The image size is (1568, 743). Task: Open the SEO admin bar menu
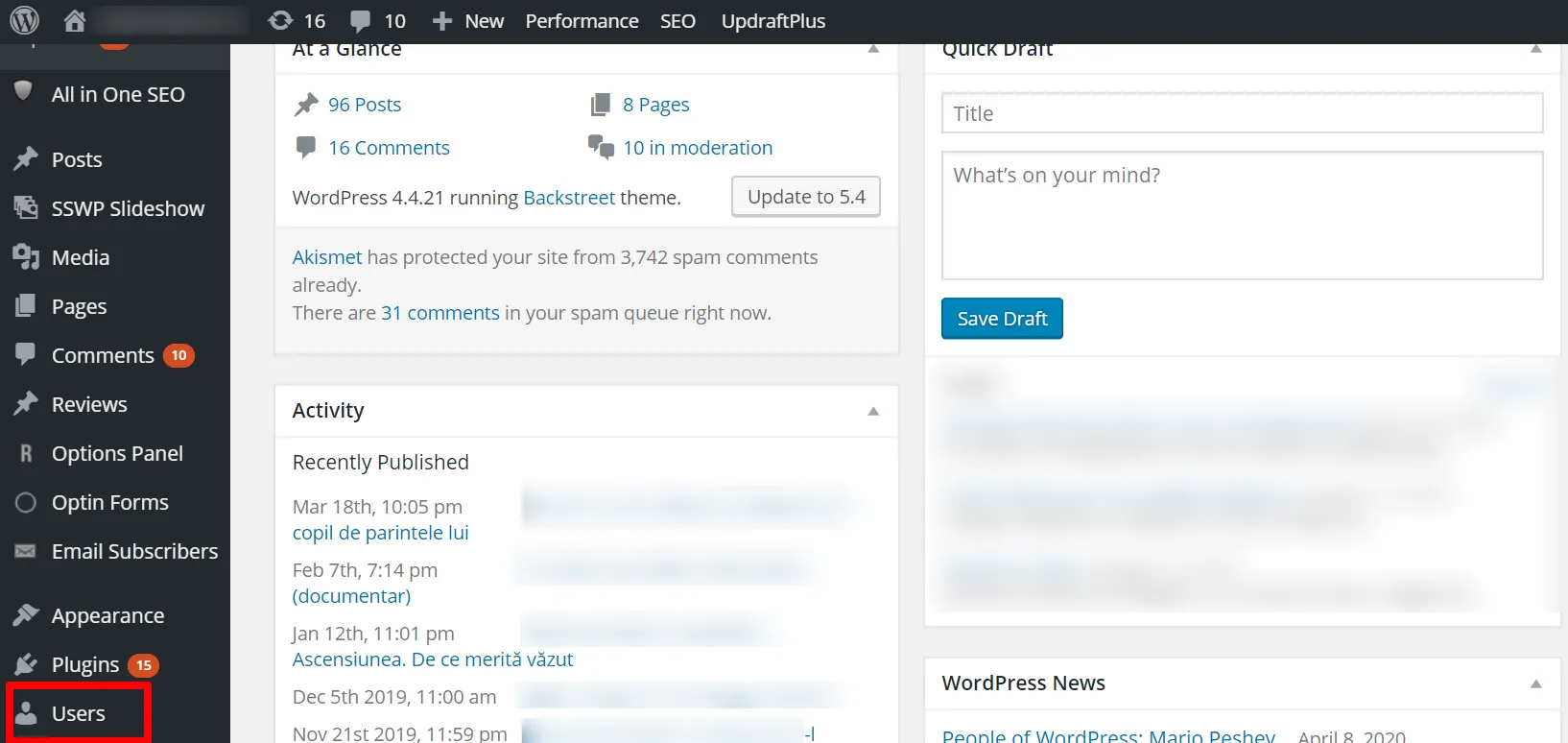[x=677, y=21]
